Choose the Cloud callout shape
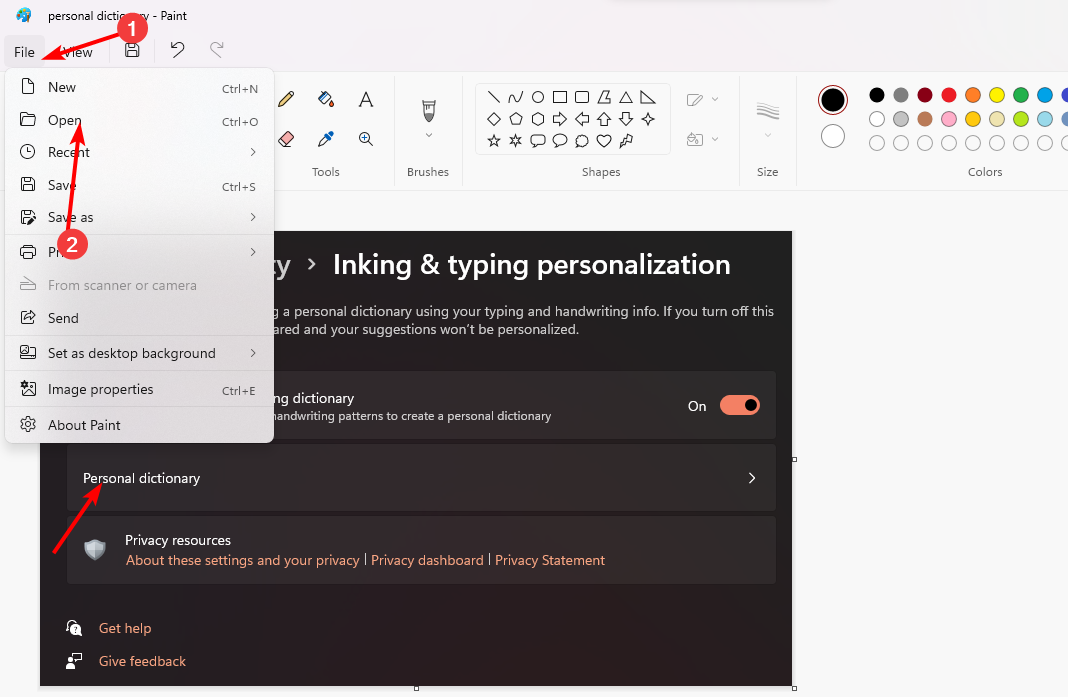The height and width of the screenshot is (697, 1068). [x=582, y=141]
